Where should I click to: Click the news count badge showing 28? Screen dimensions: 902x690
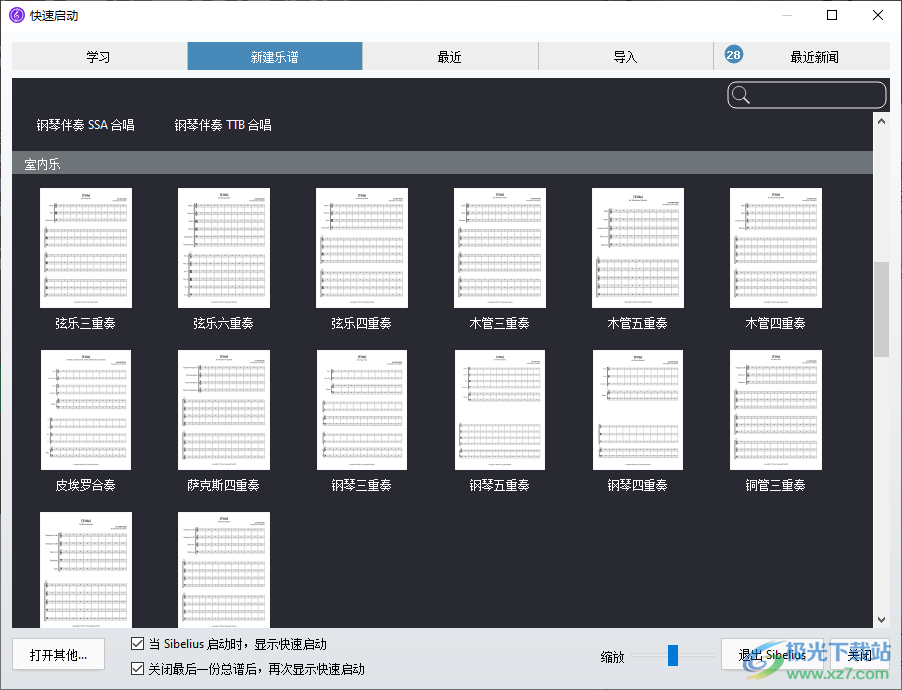click(733, 55)
